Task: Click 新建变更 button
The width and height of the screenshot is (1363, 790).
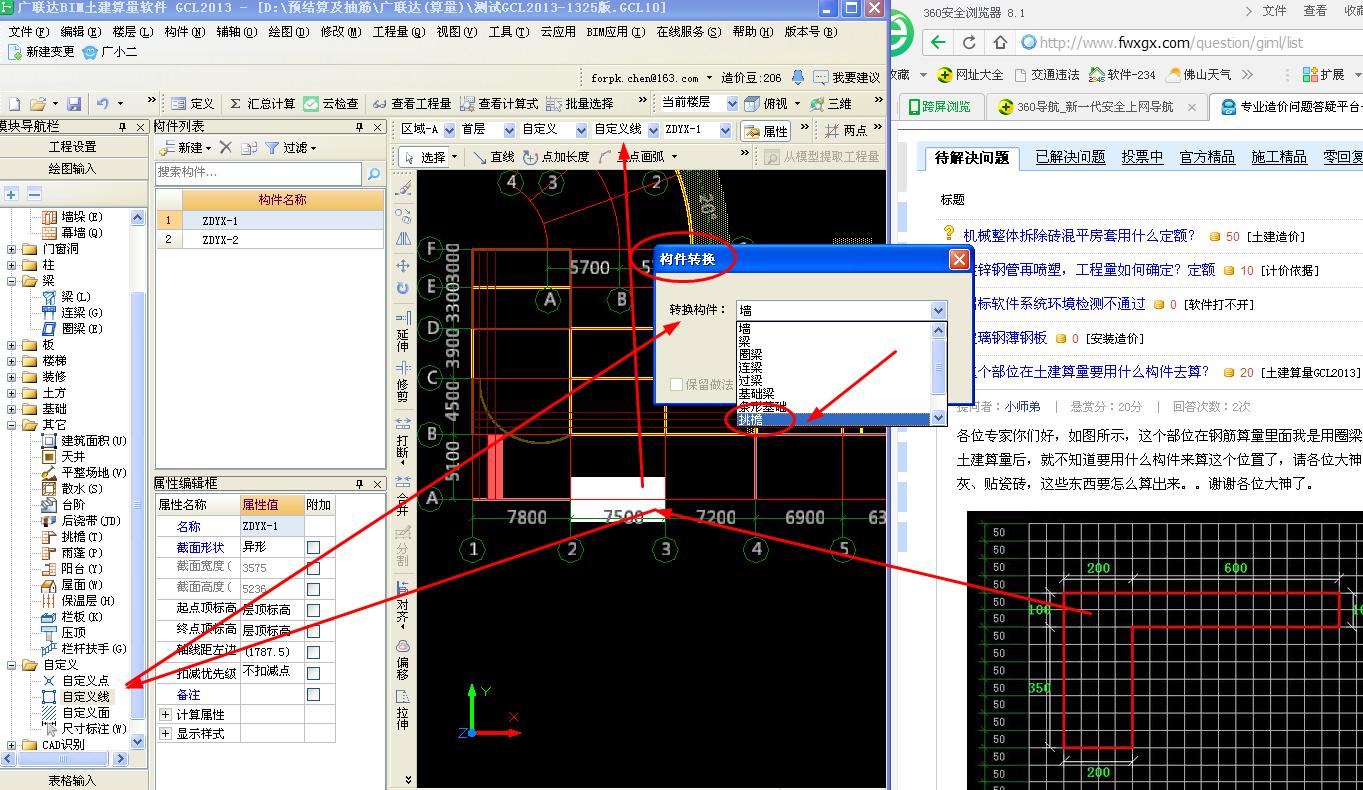Action: [x=41, y=52]
